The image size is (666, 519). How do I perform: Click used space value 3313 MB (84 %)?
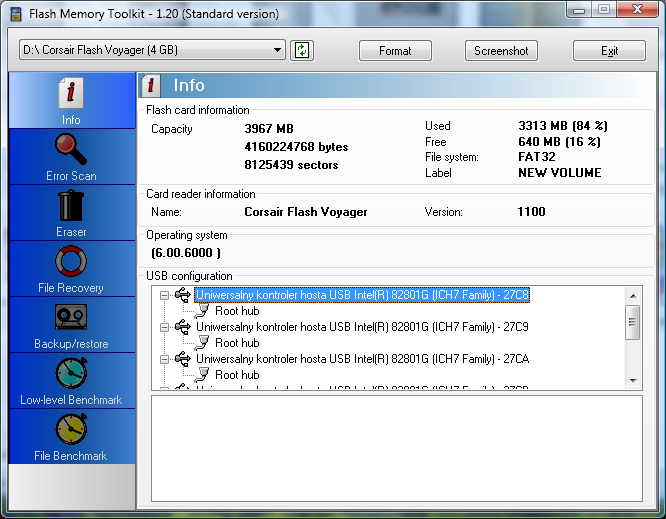[x=563, y=126]
